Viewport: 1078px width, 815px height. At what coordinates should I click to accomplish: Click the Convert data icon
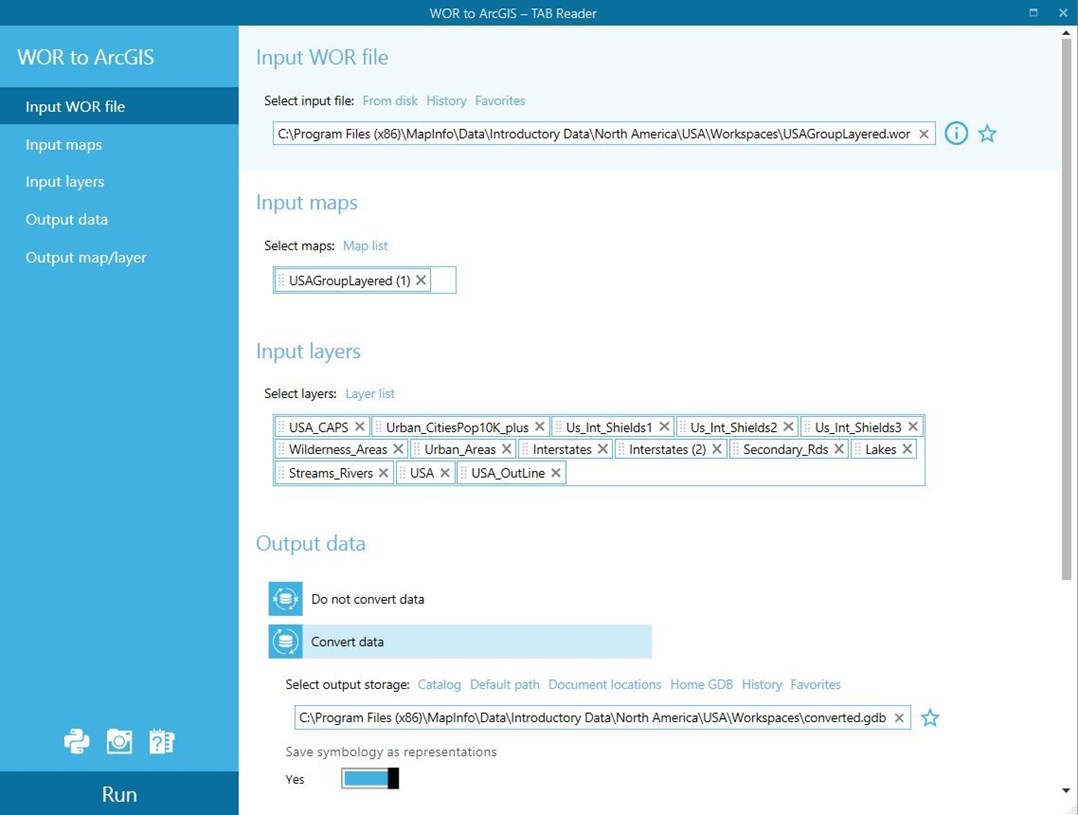[x=285, y=642]
